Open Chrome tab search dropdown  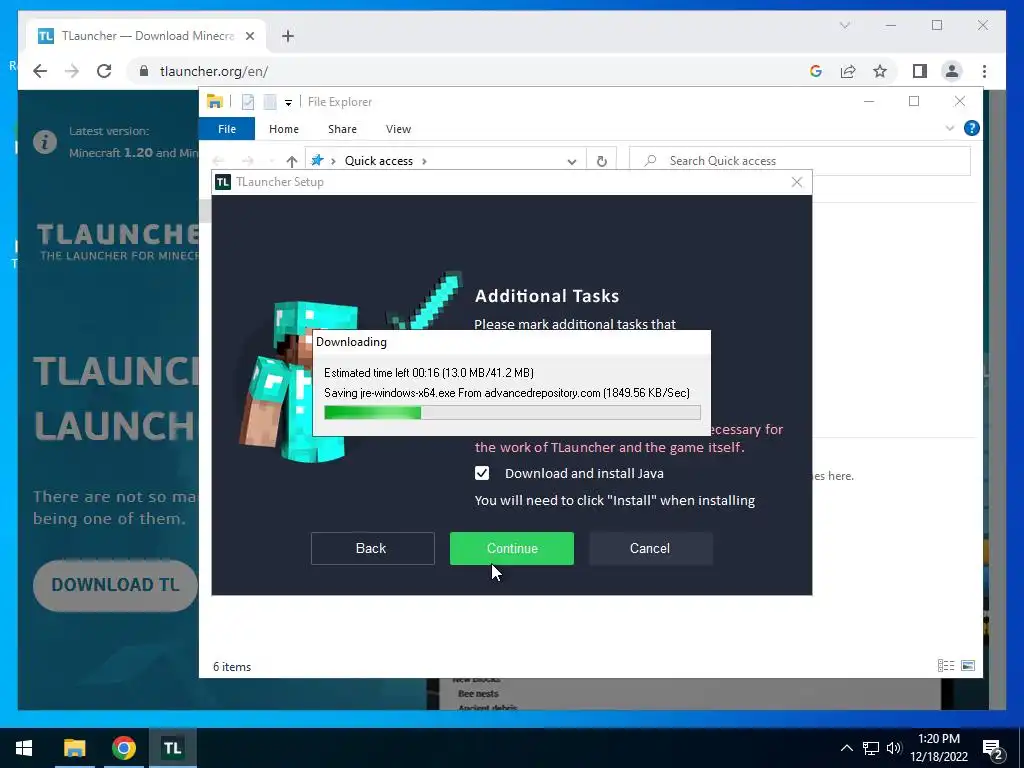click(844, 25)
